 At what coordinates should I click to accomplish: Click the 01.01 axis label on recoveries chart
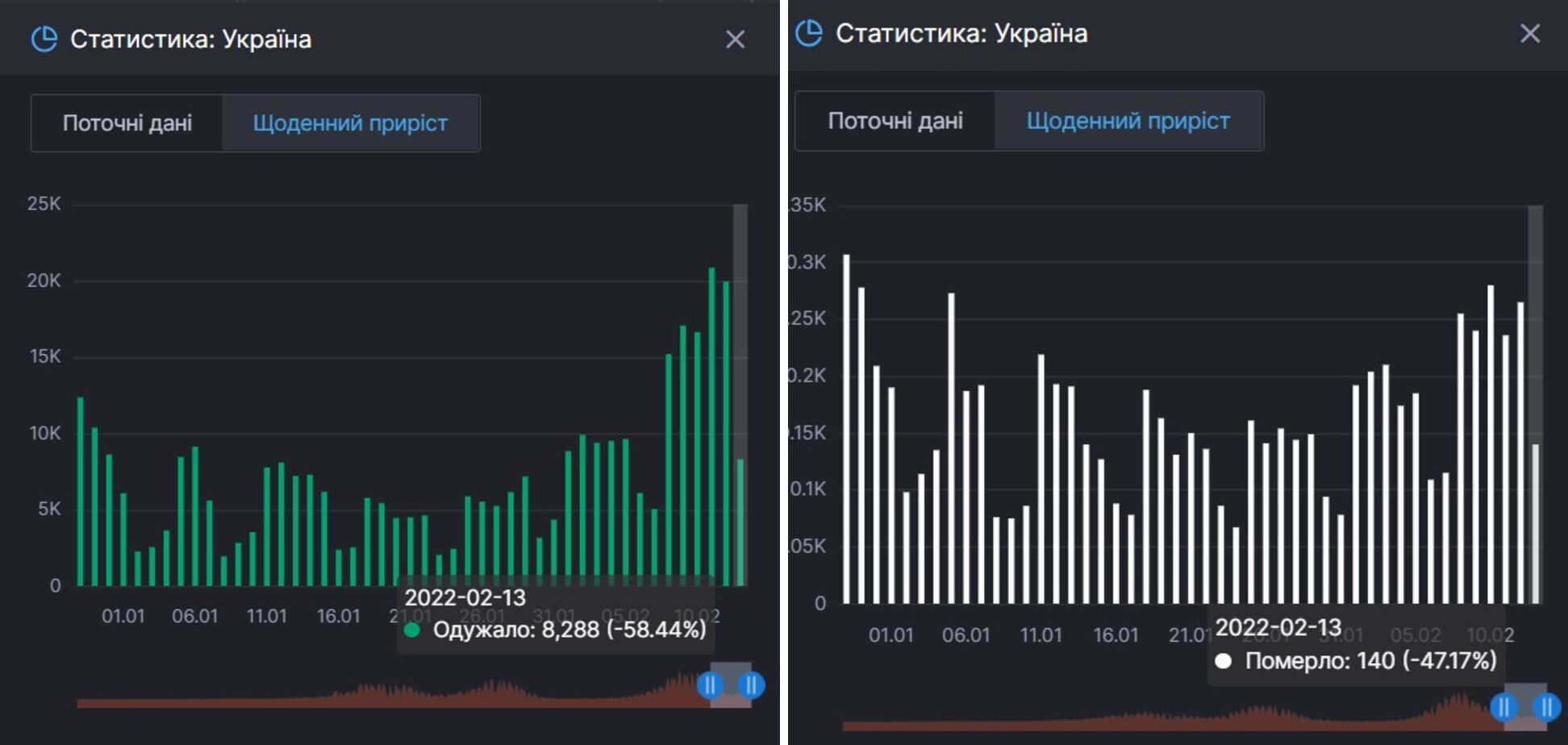tap(125, 617)
